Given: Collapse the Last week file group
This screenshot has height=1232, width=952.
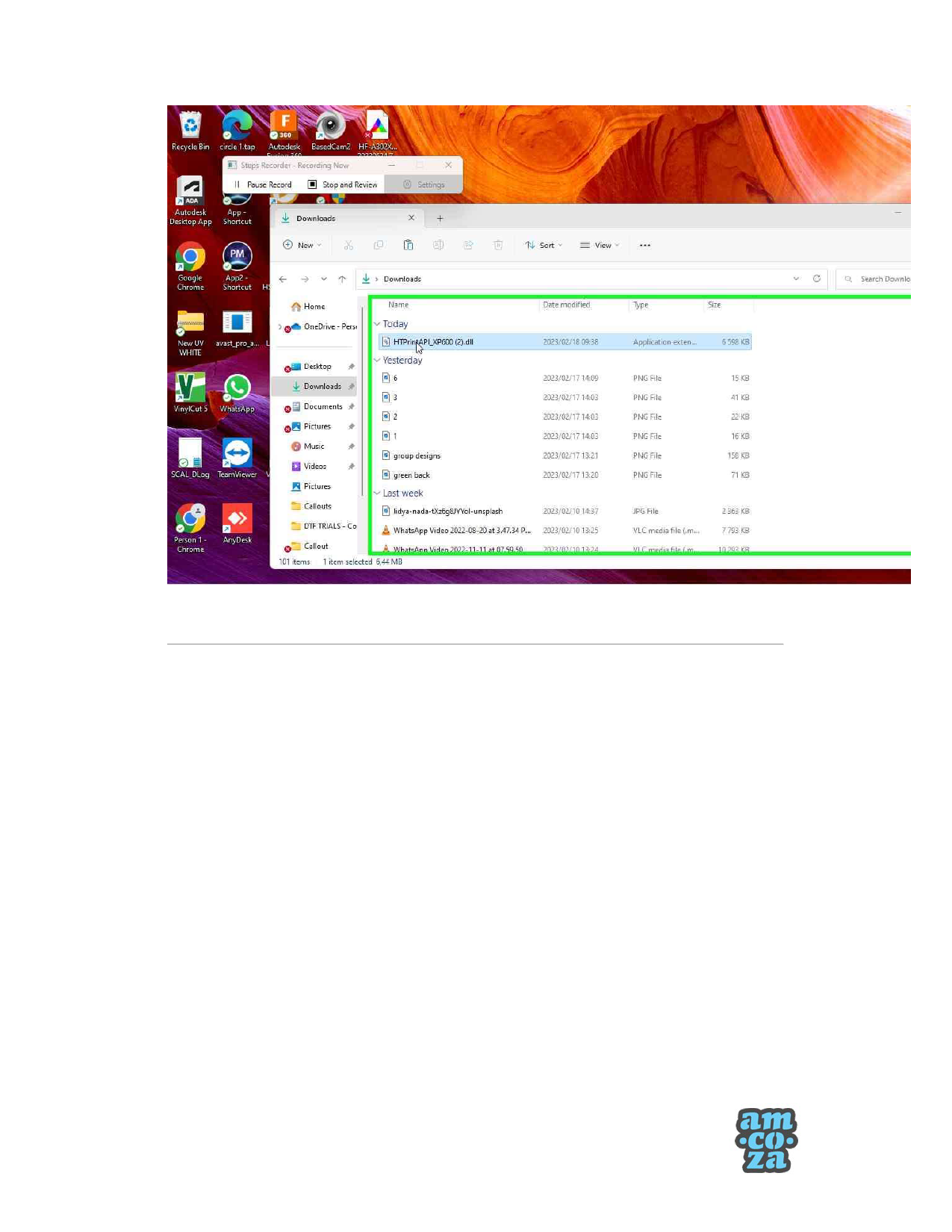Looking at the screenshot, I should click(x=377, y=494).
